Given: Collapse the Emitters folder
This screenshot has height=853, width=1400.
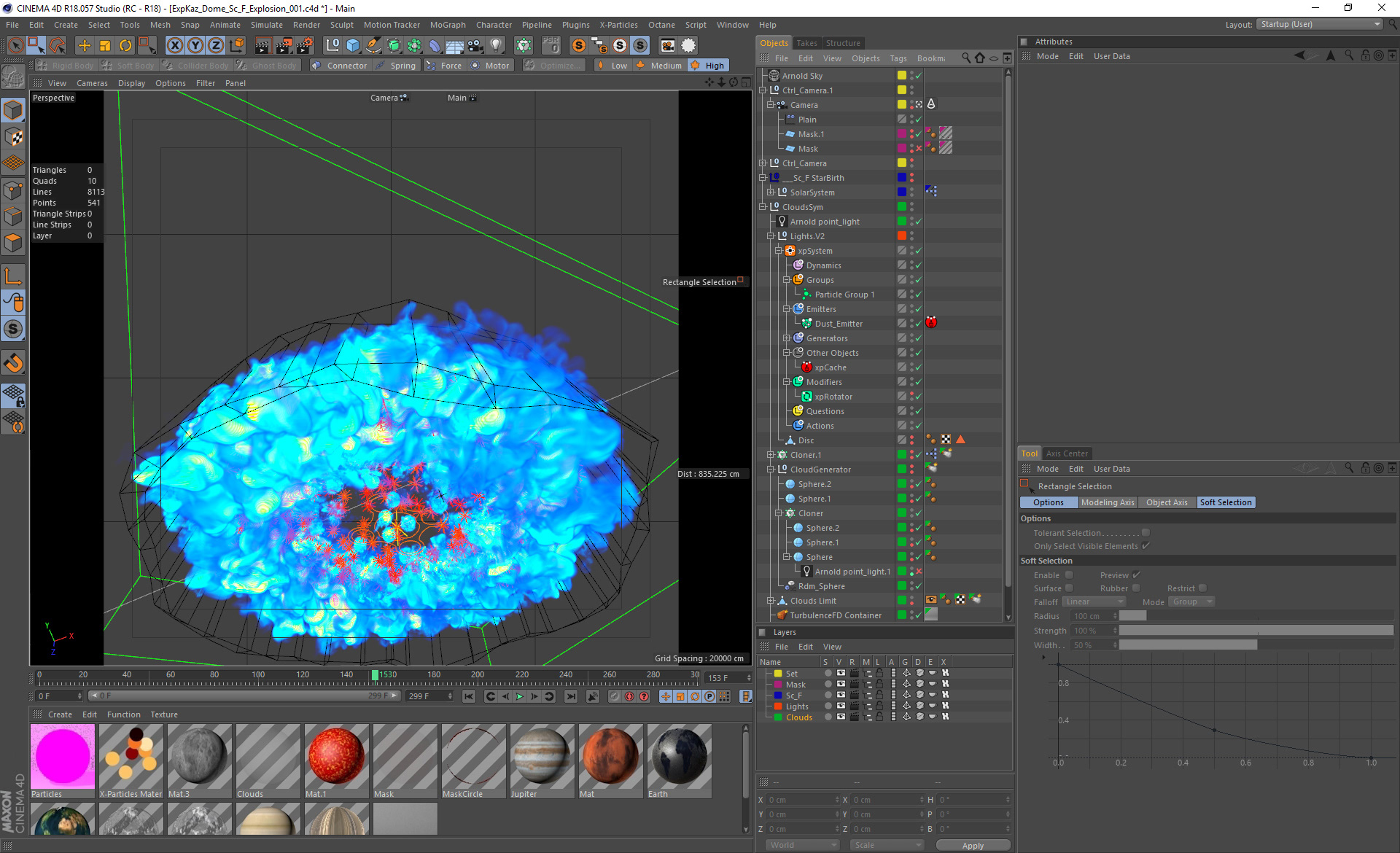Looking at the screenshot, I should click(787, 309).
